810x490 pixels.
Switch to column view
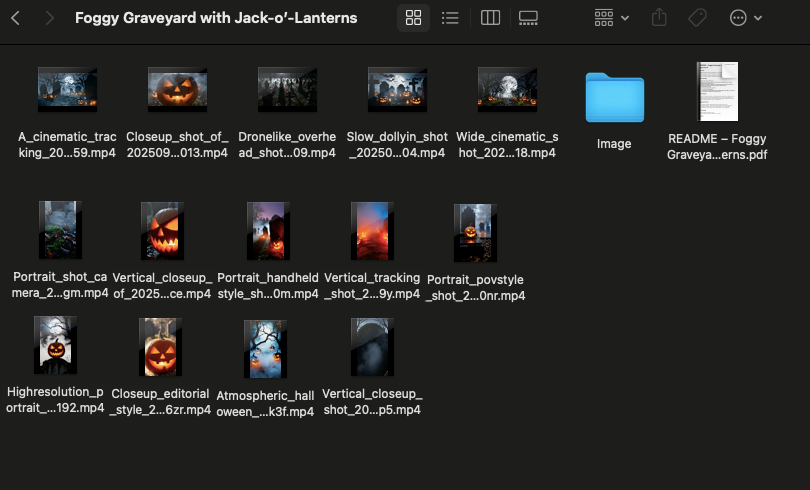click(x=490, y=18)
